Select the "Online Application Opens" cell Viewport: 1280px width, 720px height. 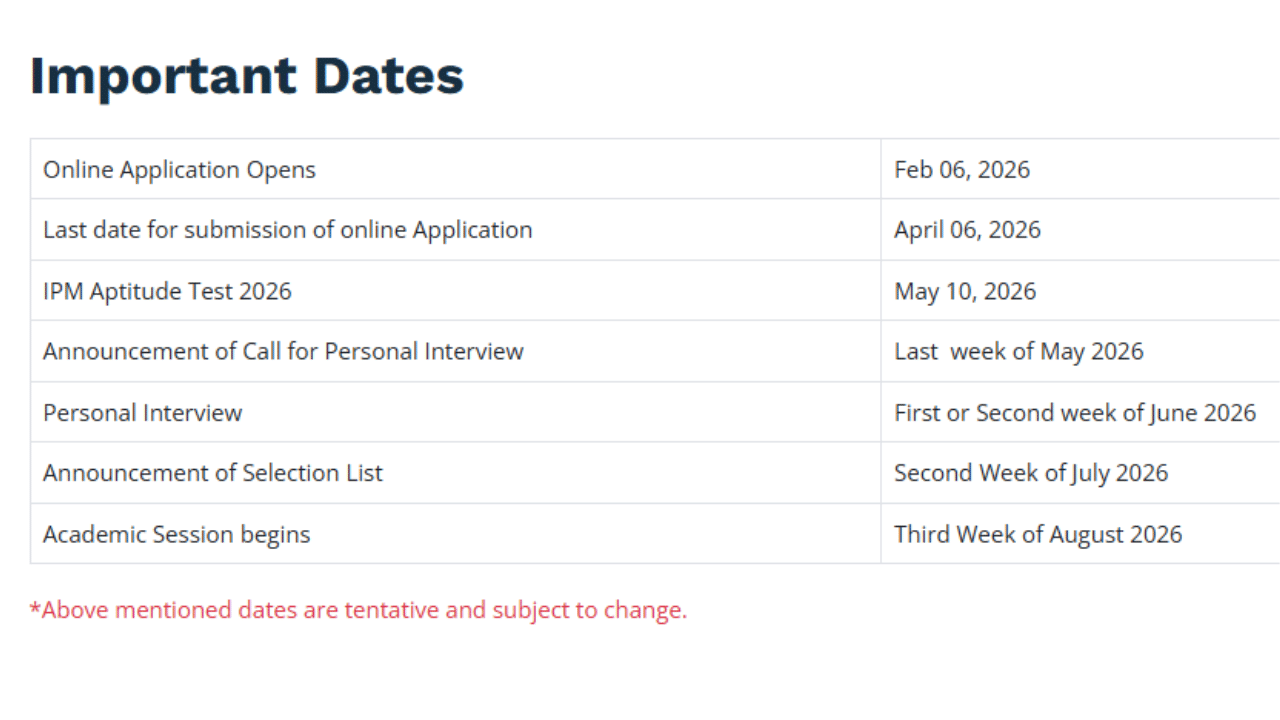coord(179,170)
